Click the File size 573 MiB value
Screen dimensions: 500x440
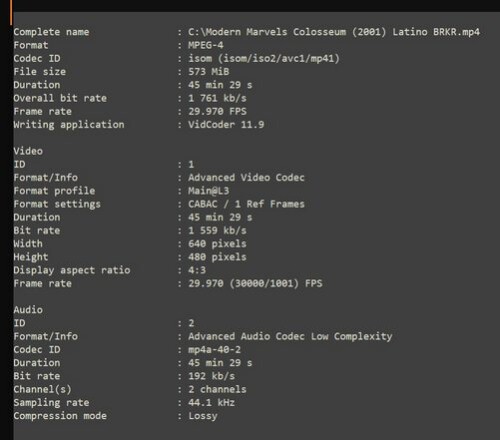coord(209,72)
